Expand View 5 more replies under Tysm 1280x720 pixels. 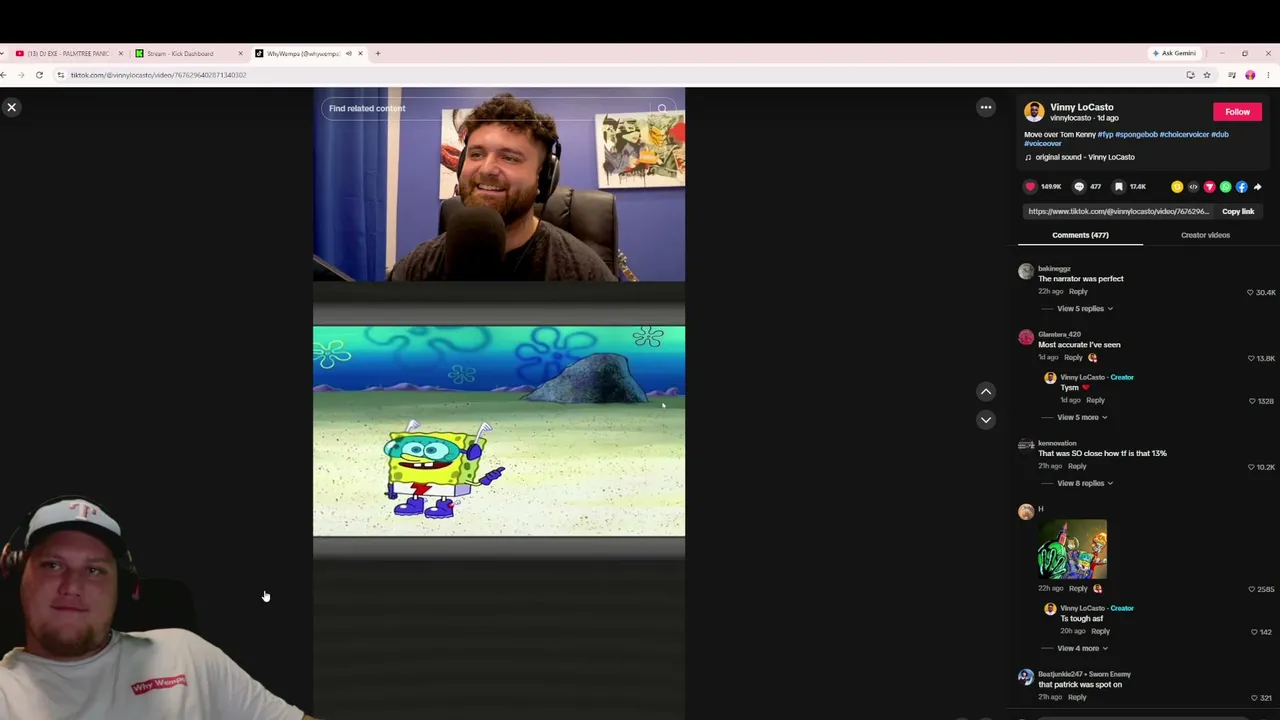click(1082, 417)
